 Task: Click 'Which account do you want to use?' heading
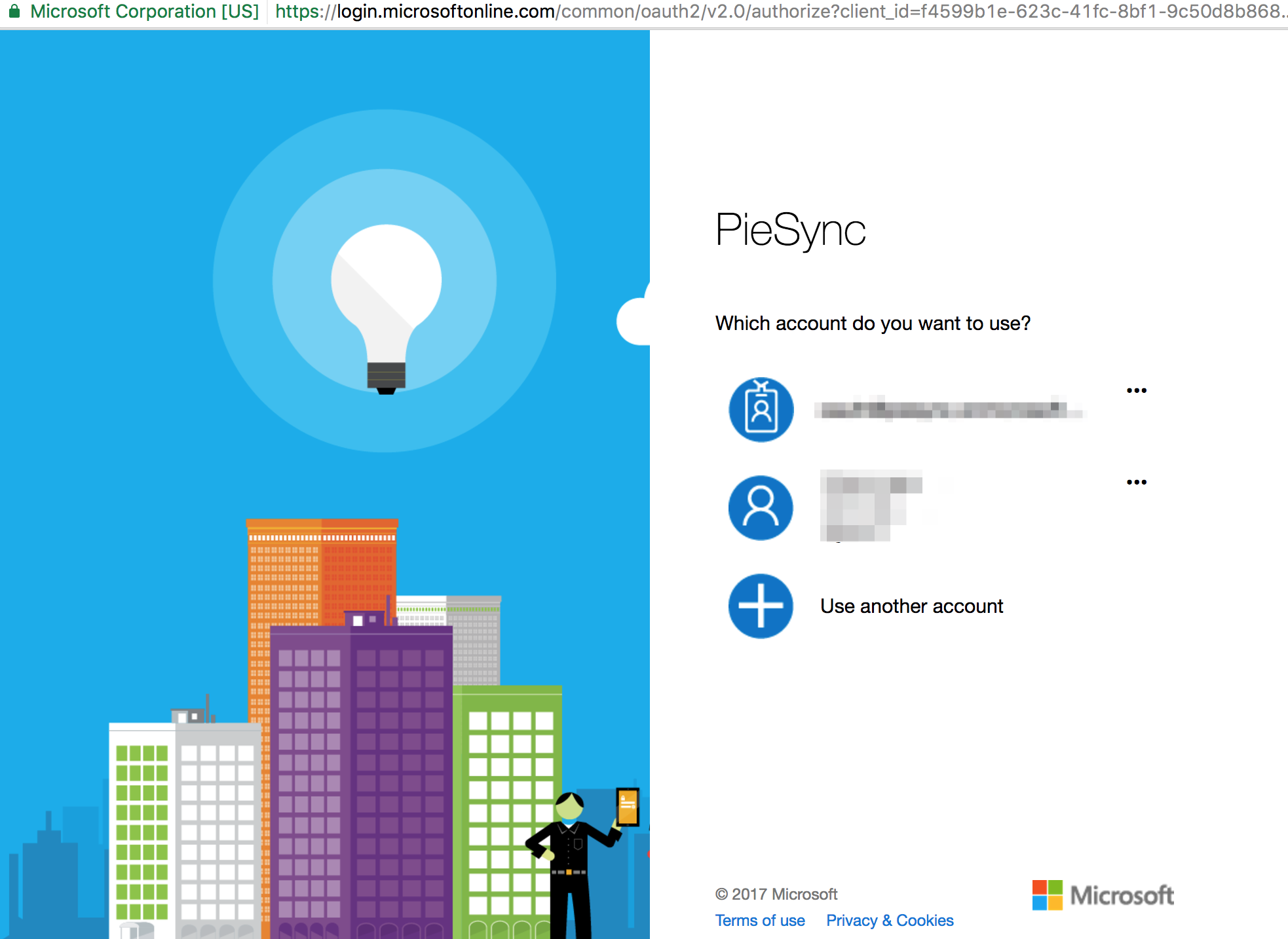[x=873, y=323]
